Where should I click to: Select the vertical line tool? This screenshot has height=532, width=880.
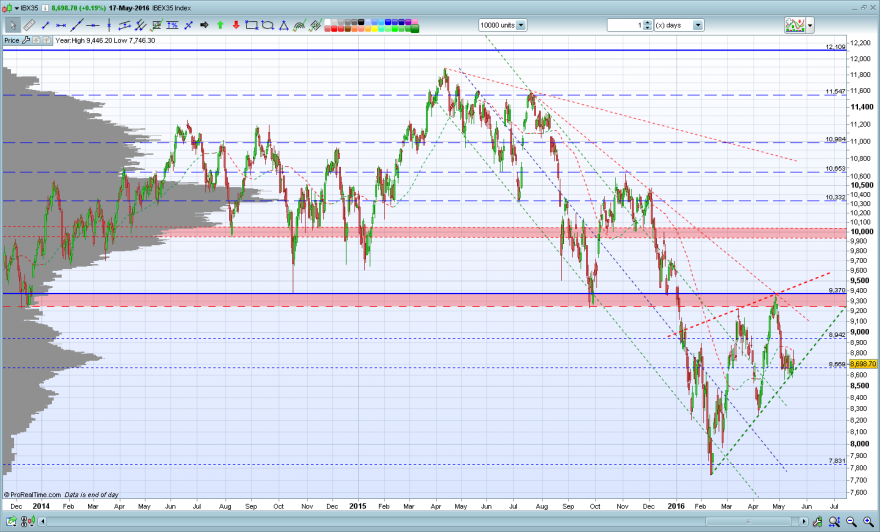[x=109, y=25]
